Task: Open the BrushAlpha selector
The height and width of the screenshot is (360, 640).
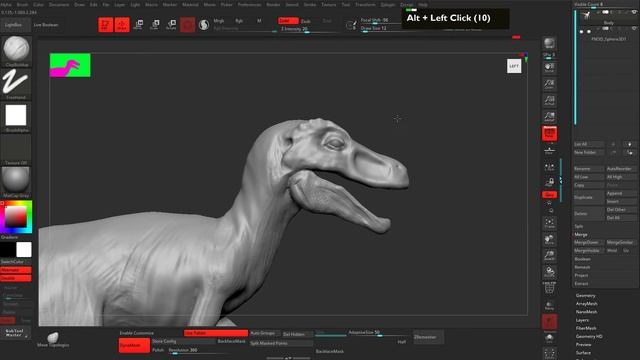Action: coord(16,117)
